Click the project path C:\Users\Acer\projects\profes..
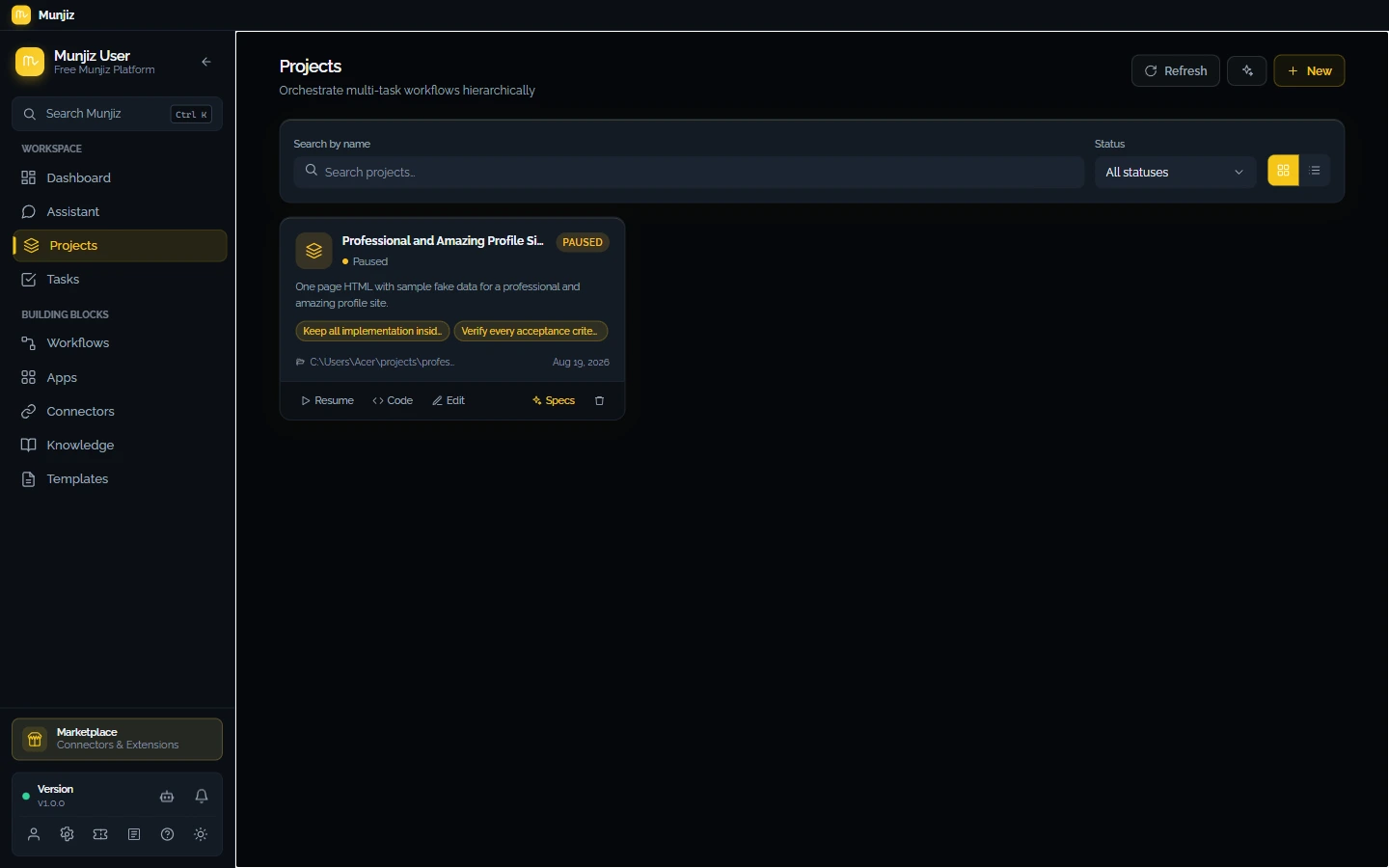 (382, 363)
